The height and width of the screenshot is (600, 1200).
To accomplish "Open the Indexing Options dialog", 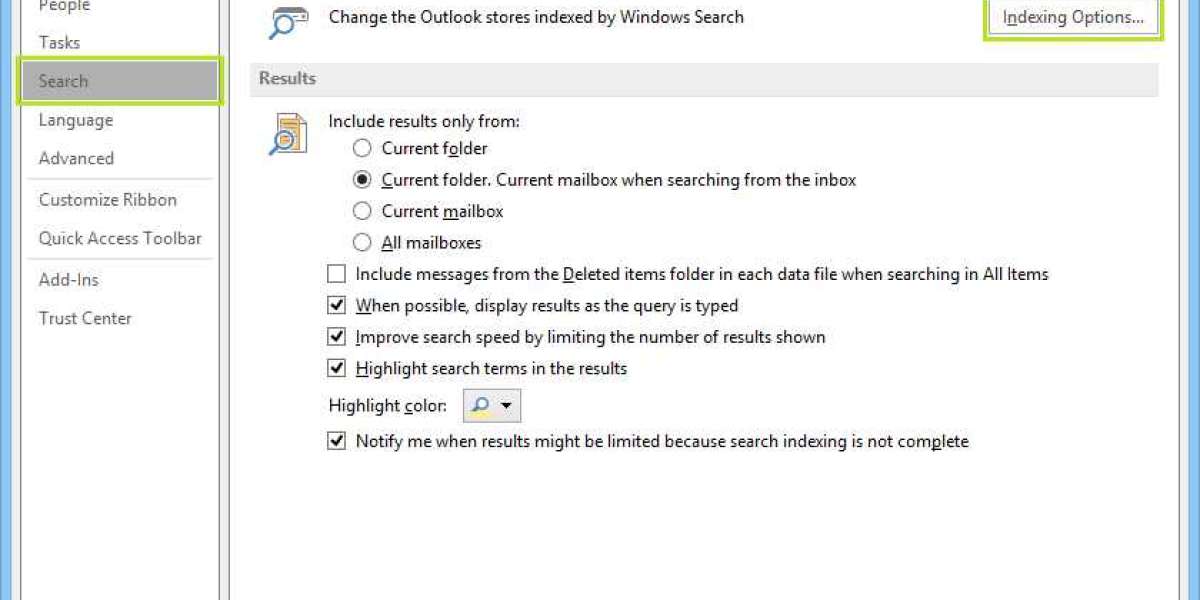I will 1073,17.
